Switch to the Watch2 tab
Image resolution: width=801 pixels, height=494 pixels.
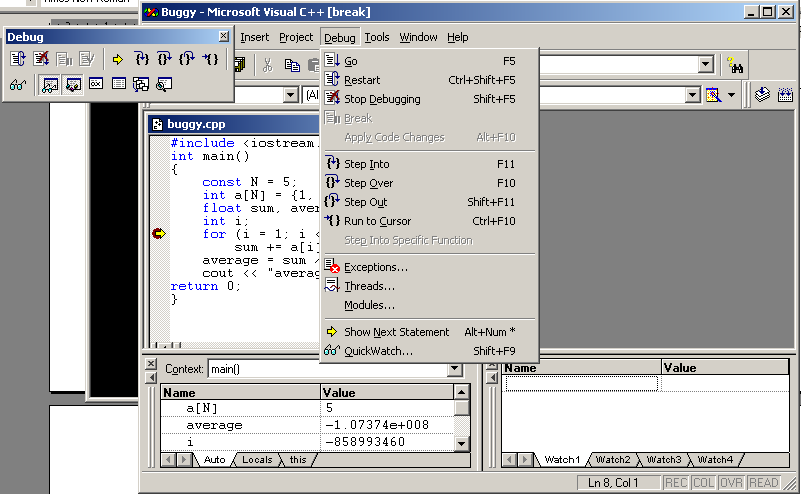[613, 460]
